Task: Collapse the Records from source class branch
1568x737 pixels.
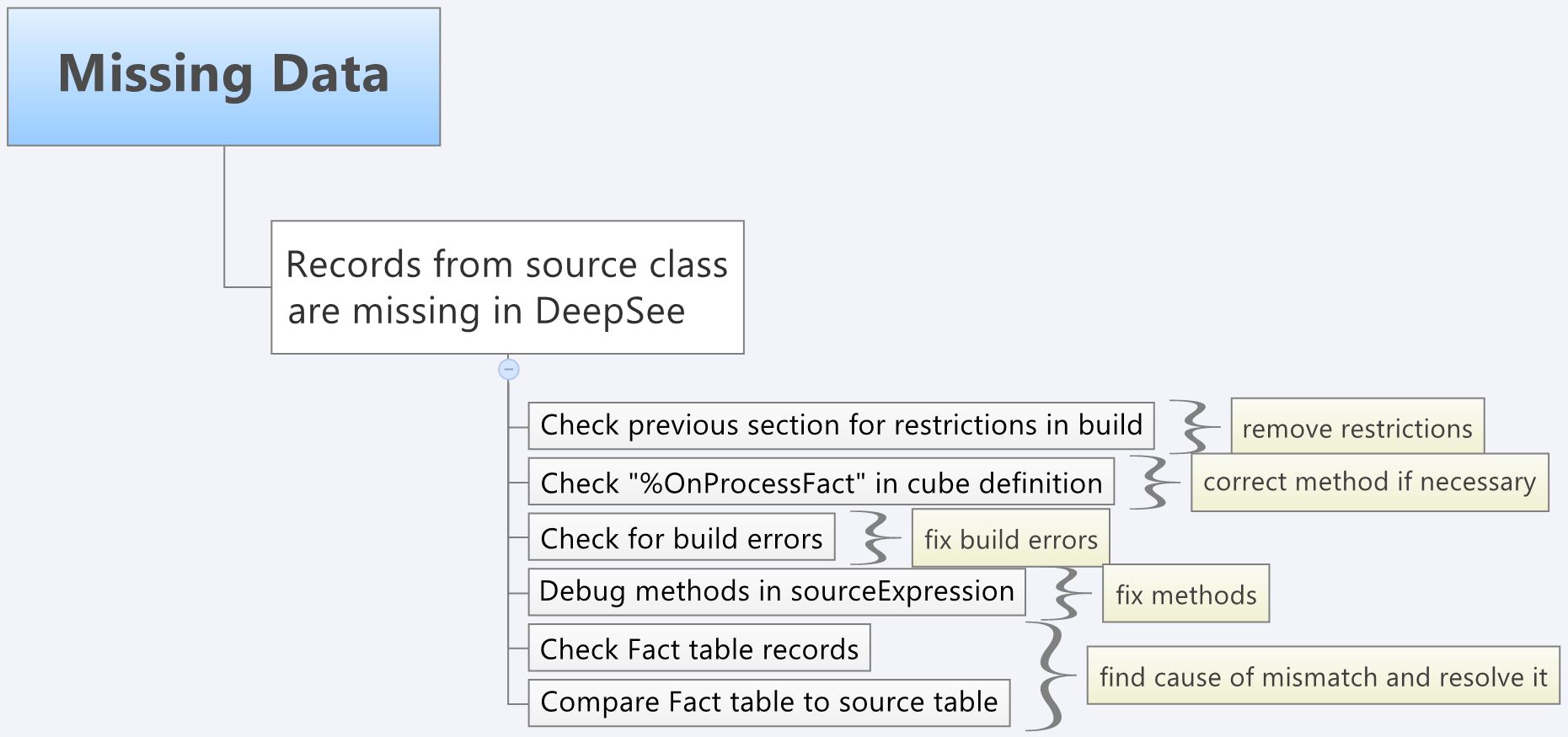Action: (x=508, y=369)
